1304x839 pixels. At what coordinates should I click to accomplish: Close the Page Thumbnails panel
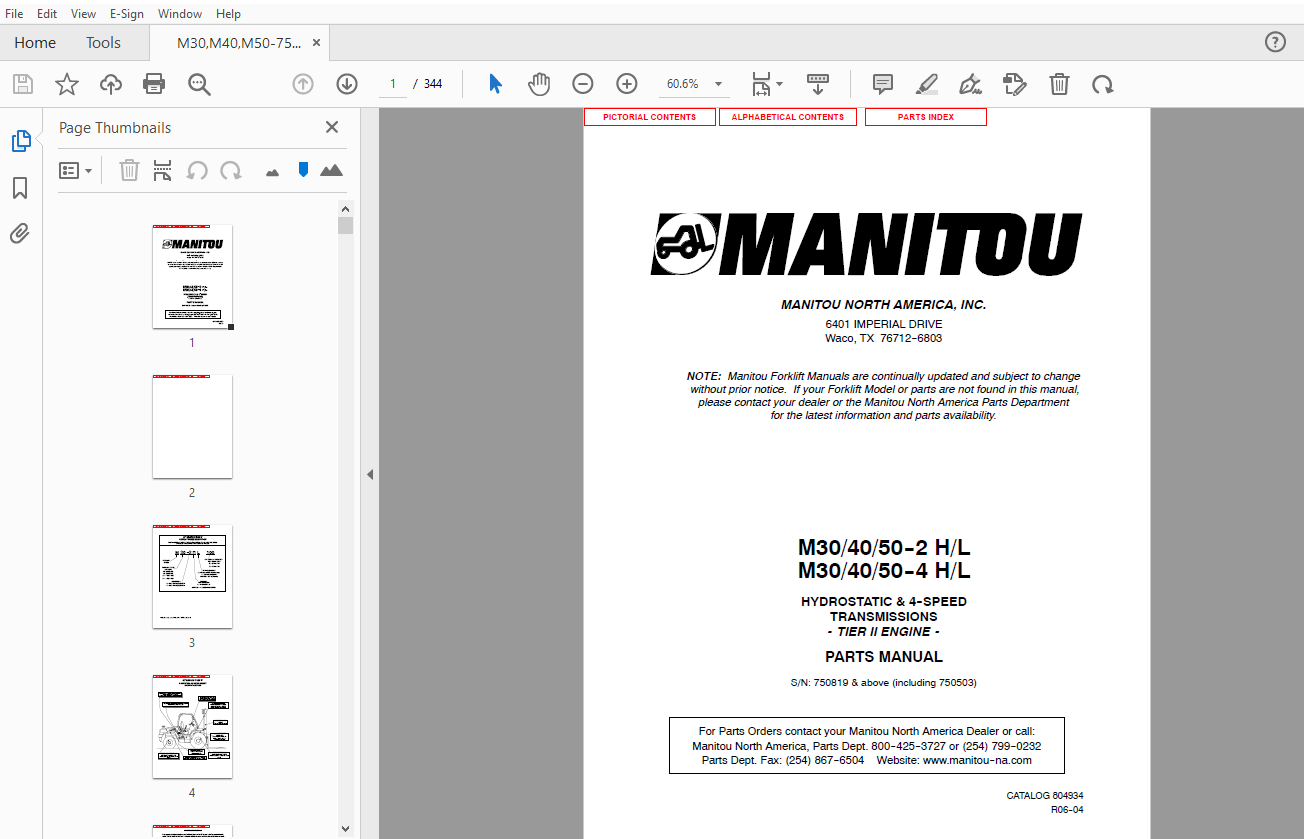click(332, 127)
